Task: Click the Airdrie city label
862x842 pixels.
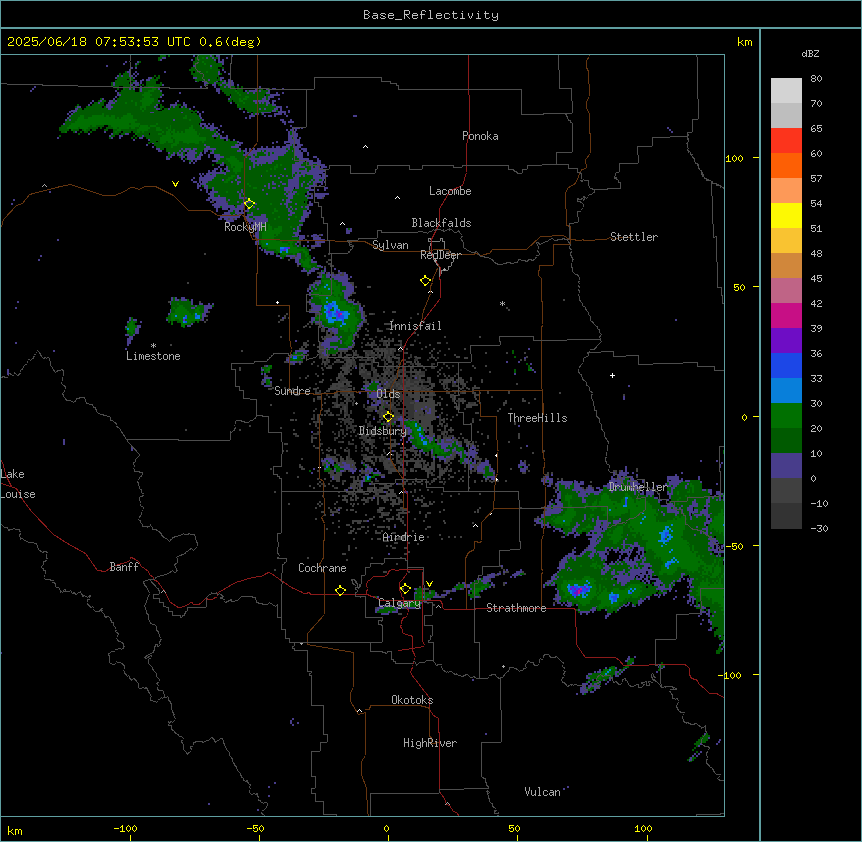Action: pos(404,537)
